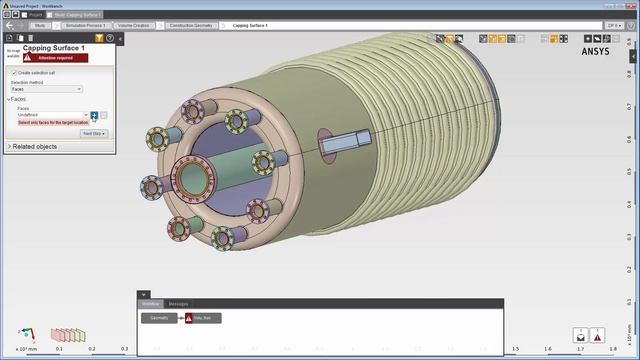Open the design point dropdown at the top right
Viewport: 640px width, 360px height.
pos(614,25)
